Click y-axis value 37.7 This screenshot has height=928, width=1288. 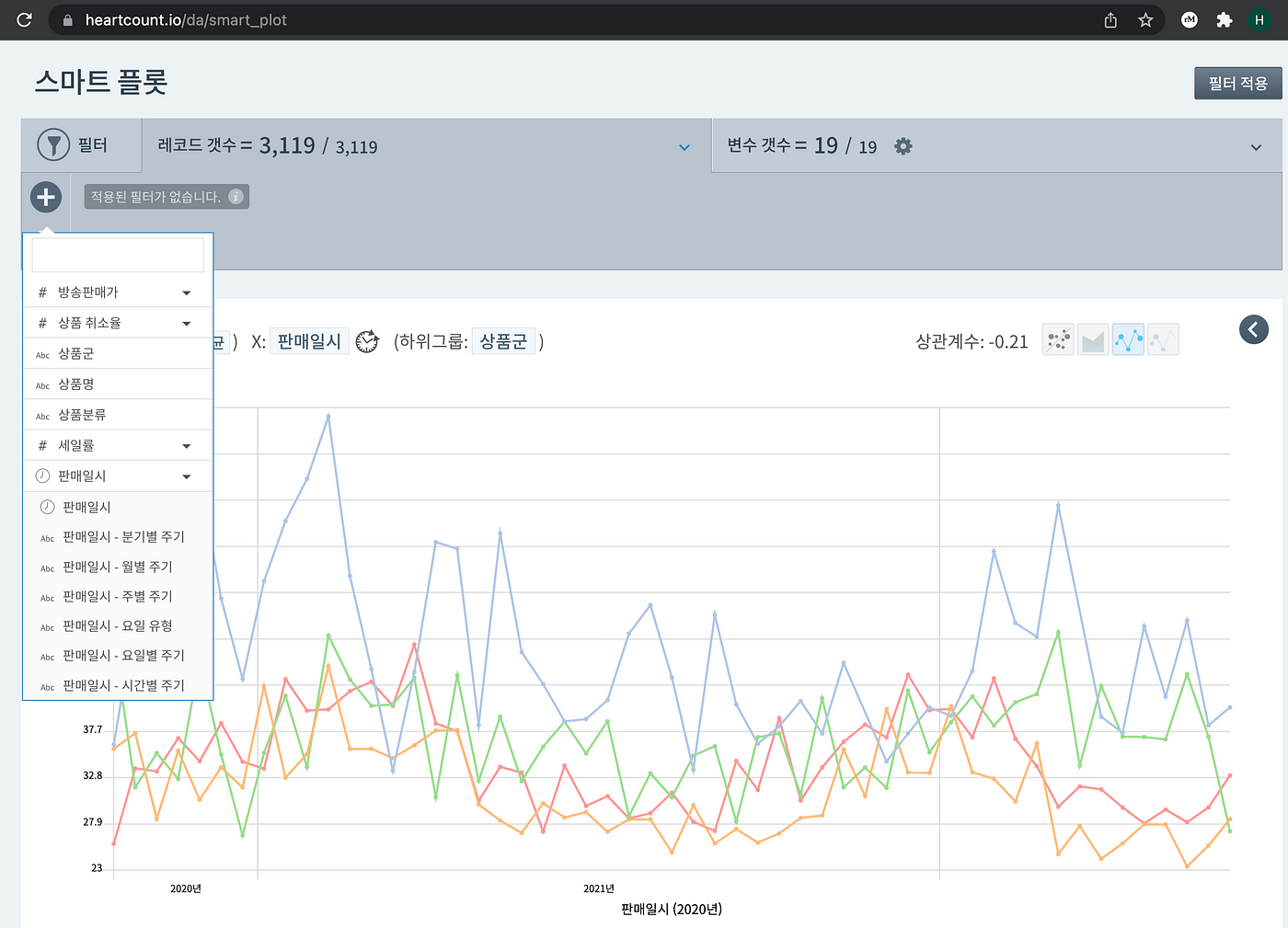(93, 729)
